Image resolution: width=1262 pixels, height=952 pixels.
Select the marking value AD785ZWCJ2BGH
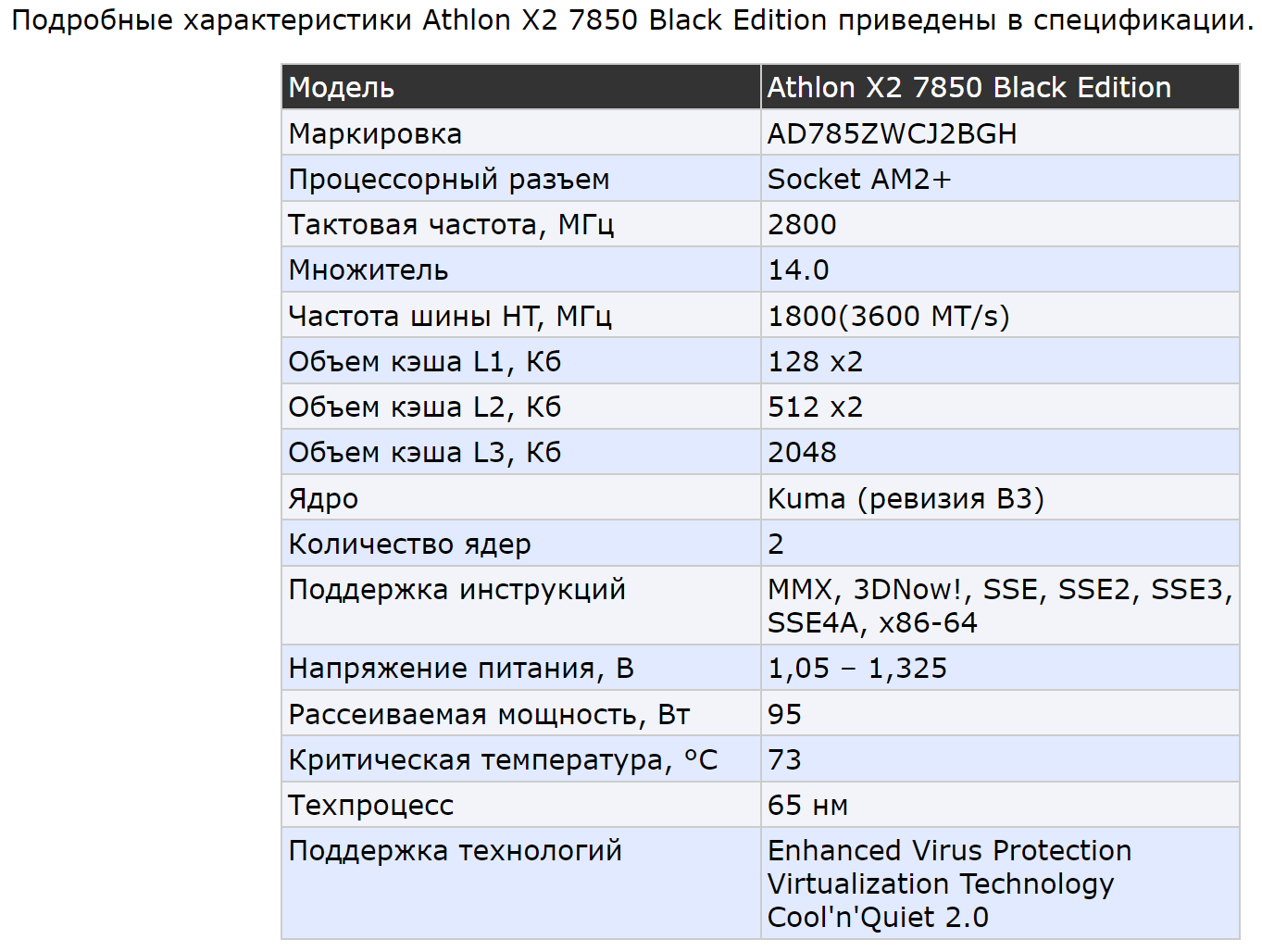[892, 134]
